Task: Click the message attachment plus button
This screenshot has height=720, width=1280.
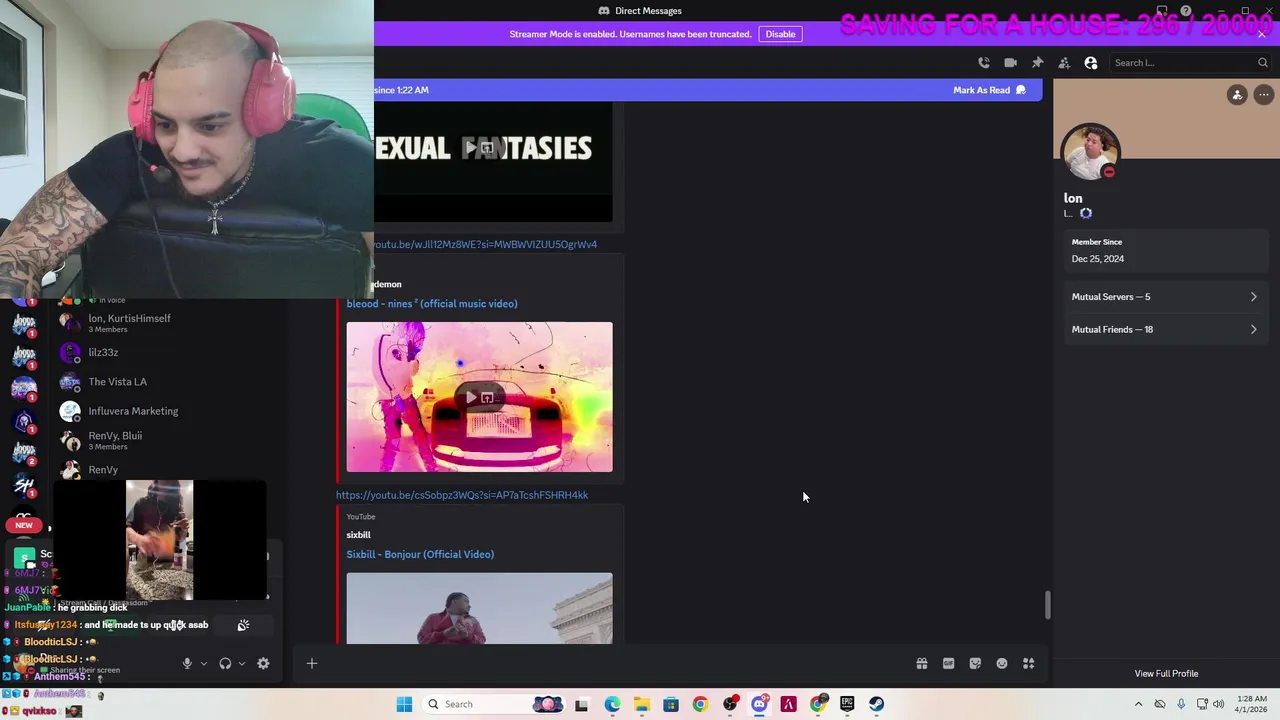Action: pyautogui.click(x=312, y=663)
